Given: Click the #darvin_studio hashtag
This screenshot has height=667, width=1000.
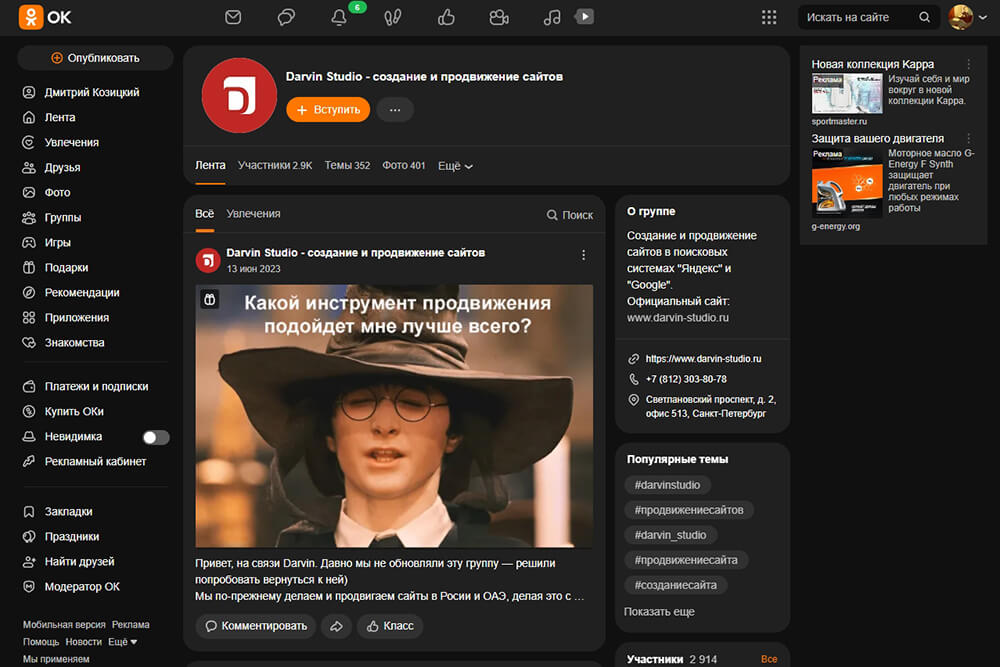Looking at the screenshot, I should pyautogui.click(x=670, y=535).
